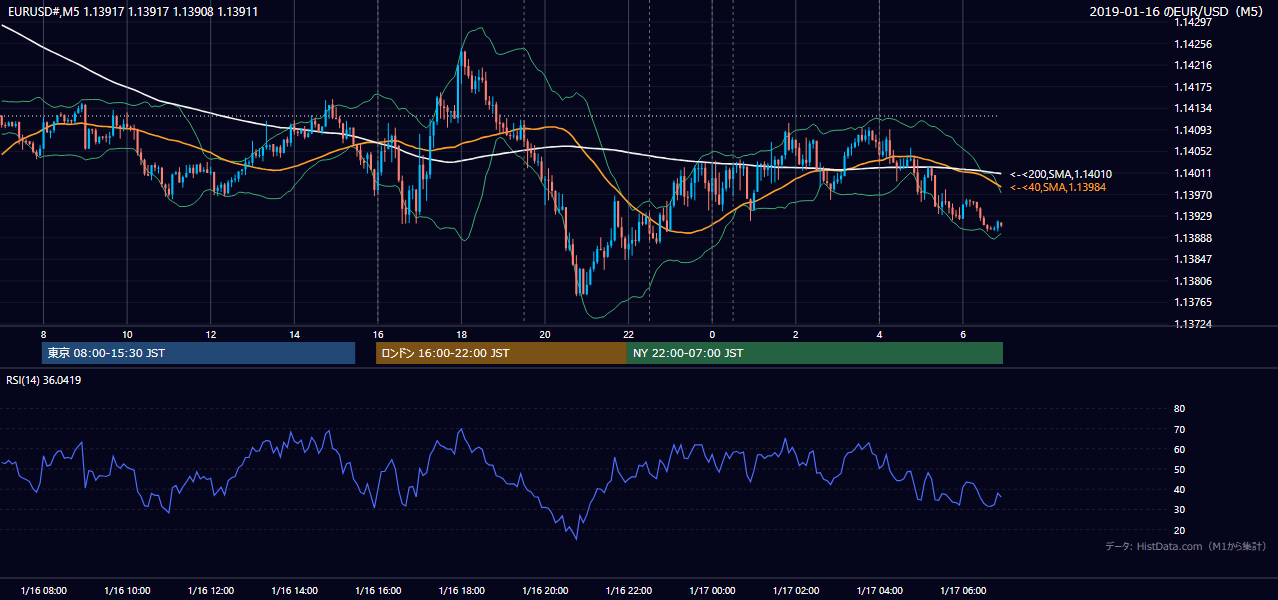Click the chart title 2019-01-16 EUR/USD (M5)
1278x600 pixels.
click(1177, 11)
